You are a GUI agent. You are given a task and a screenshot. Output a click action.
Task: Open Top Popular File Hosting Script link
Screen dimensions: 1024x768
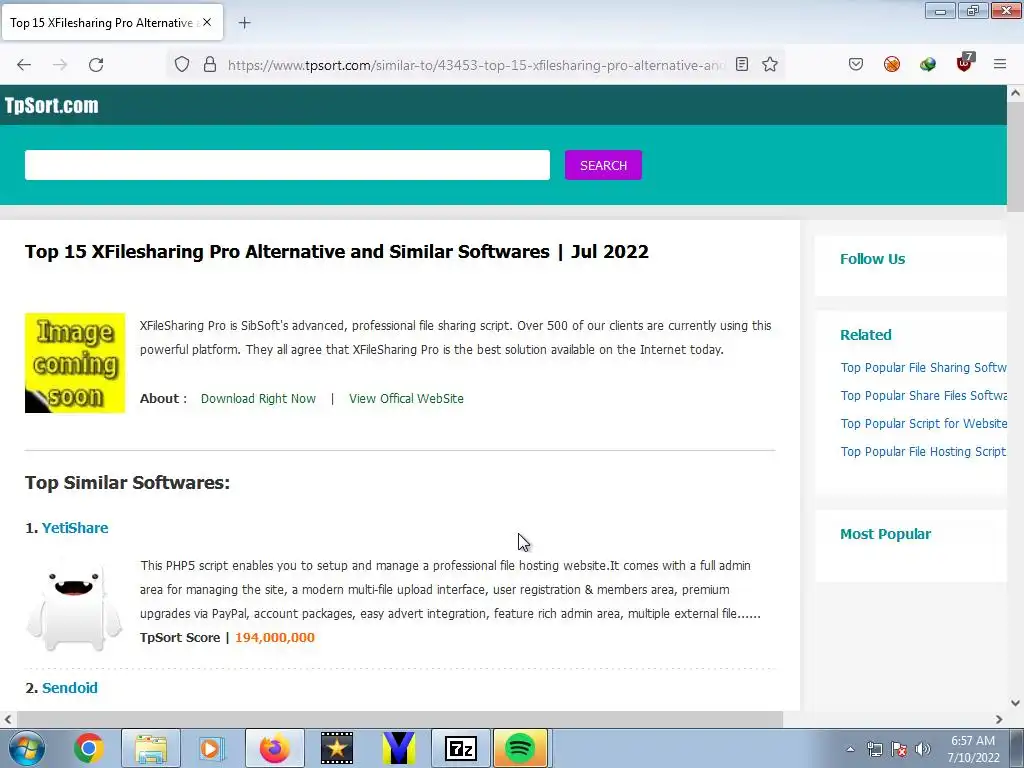(x=923, y=452)
